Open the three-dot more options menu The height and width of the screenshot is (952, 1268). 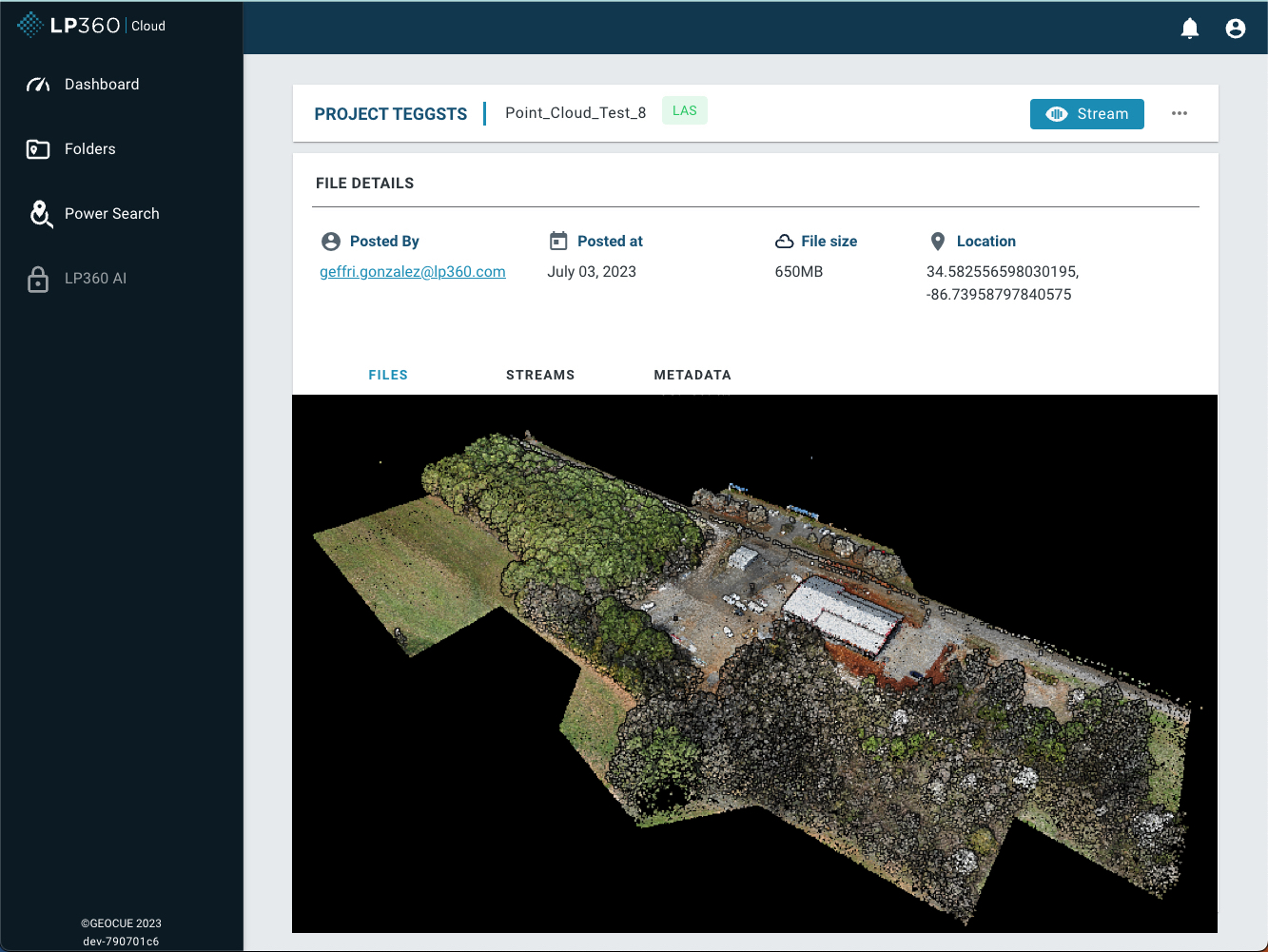tap(1179, 113)
